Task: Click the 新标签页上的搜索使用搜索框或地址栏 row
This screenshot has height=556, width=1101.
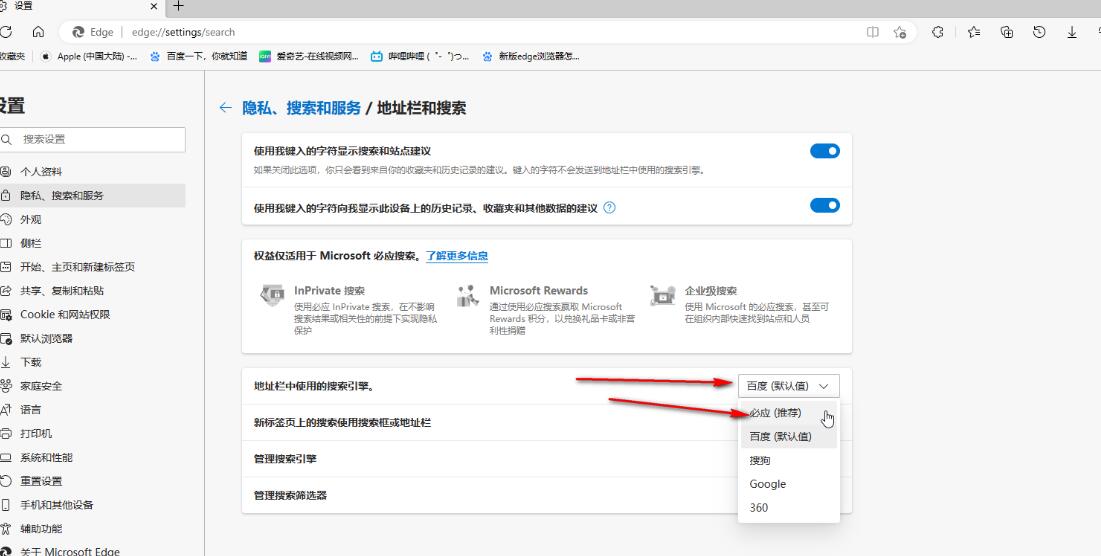Action: point(546,423)
